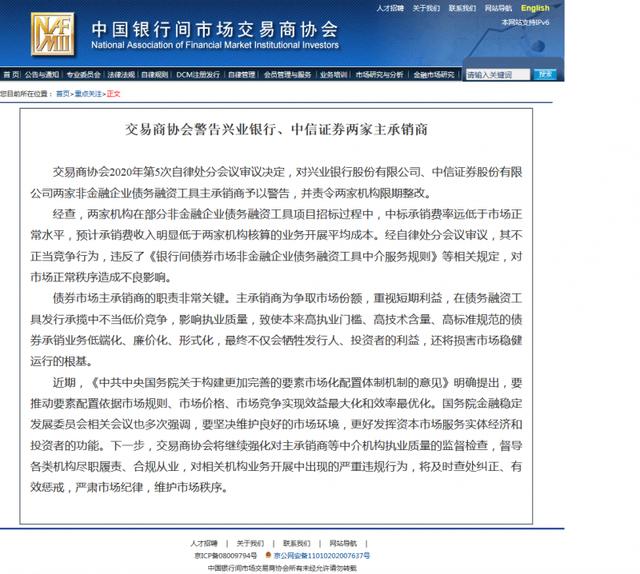Open the 专业委员会 menu
The image size is (640, 574).
click(83, 74)
